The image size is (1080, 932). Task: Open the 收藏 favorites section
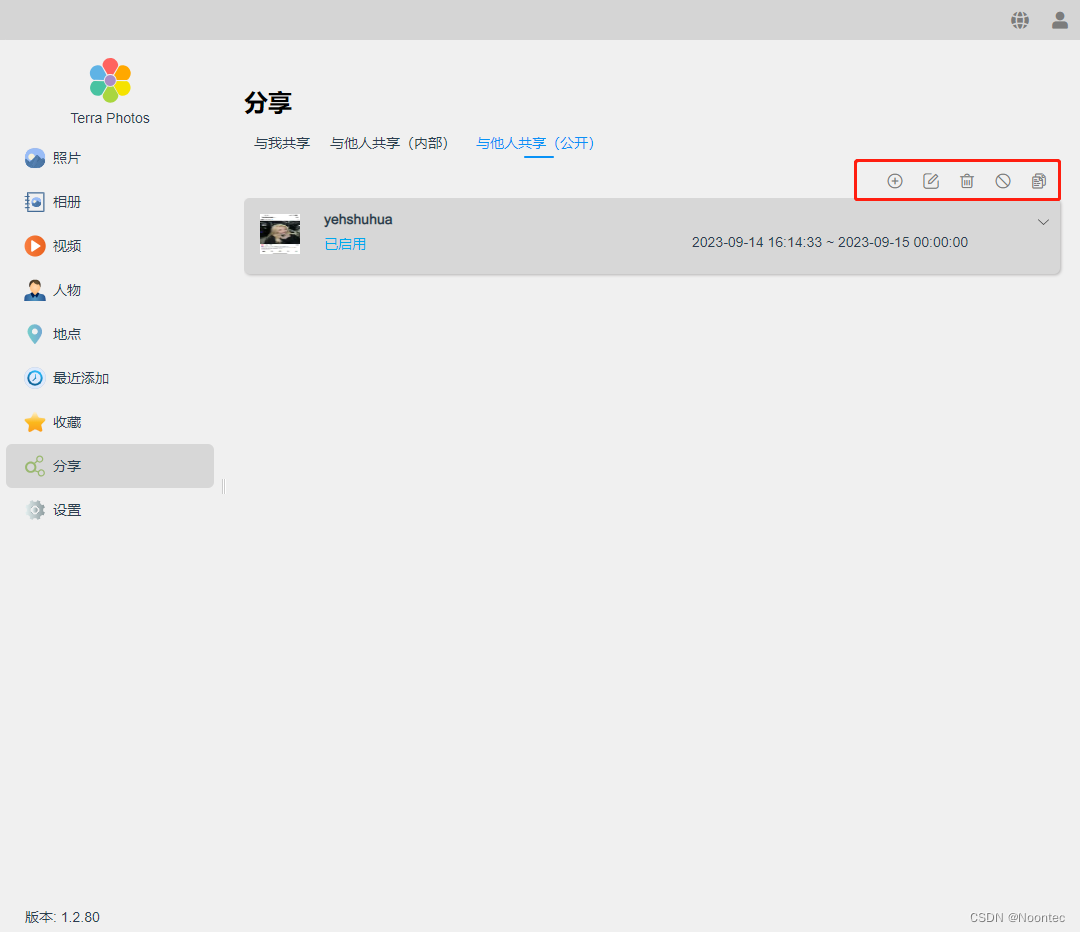point(67,421)
